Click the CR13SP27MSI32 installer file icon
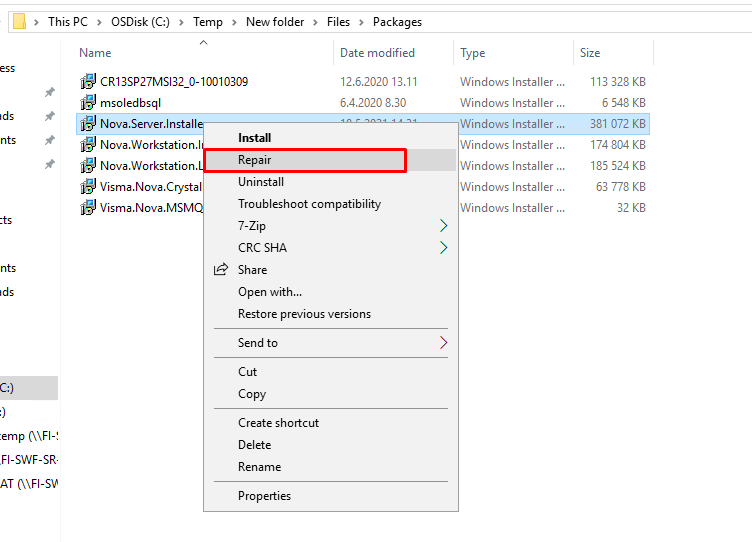Screen dimensions: 752x542 click(89, 82)
